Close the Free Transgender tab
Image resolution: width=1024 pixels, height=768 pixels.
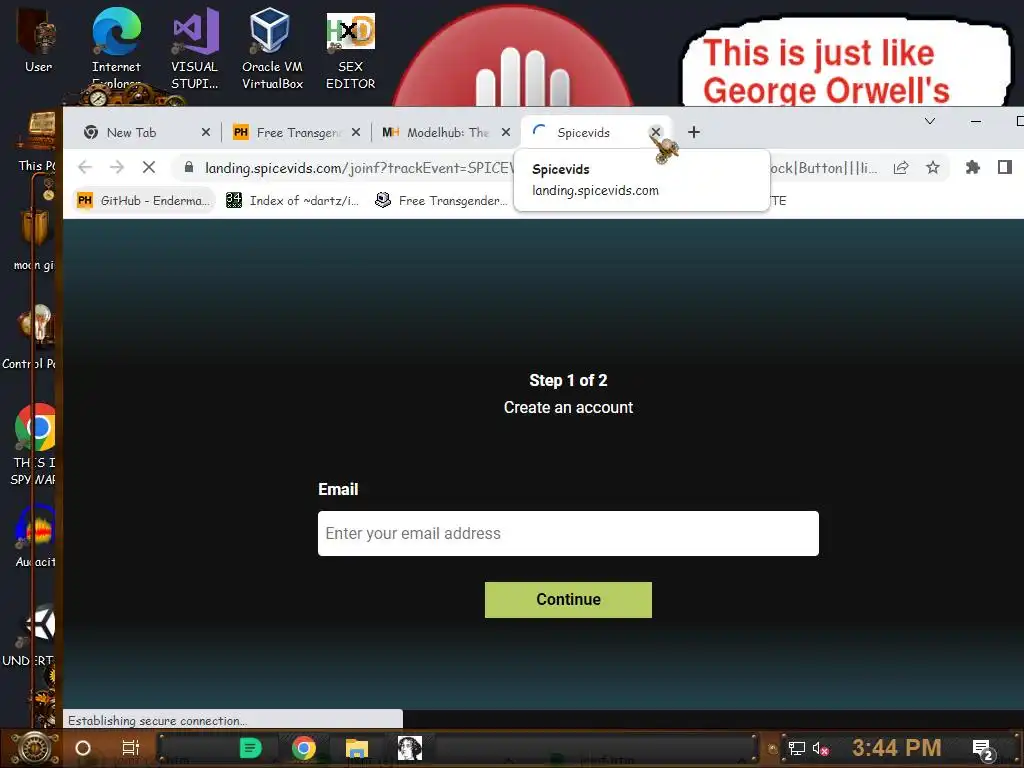(356, 133)
